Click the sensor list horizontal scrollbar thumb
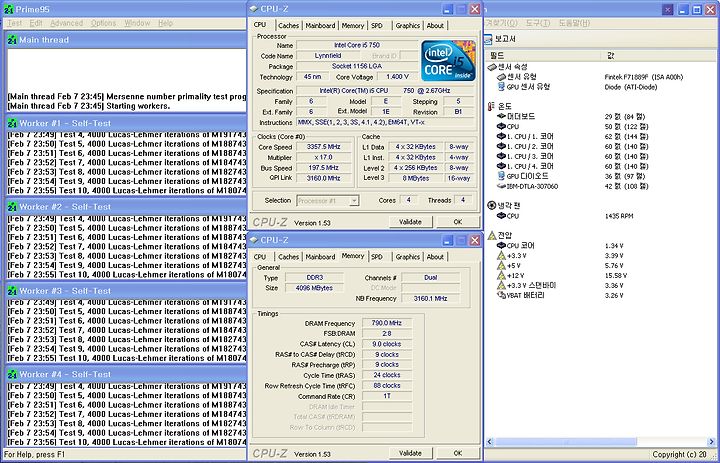This screenshot has height=463, width=720. point(565,441)
